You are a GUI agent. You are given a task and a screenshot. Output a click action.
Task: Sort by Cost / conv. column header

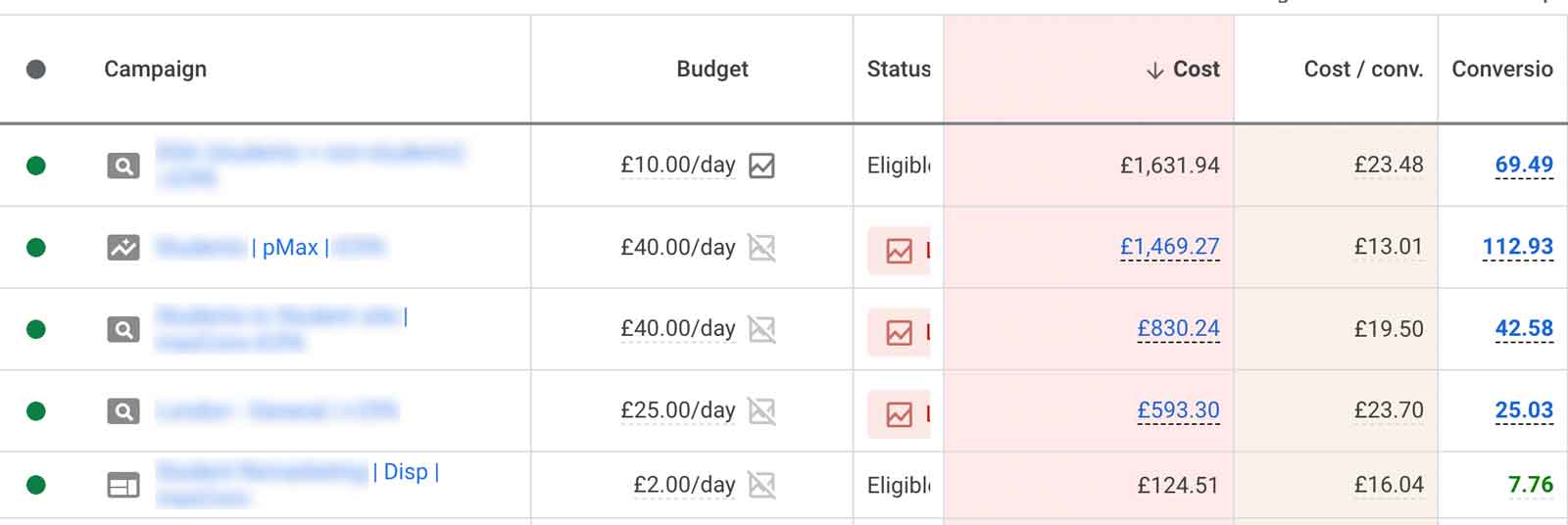click(1362, 70)
